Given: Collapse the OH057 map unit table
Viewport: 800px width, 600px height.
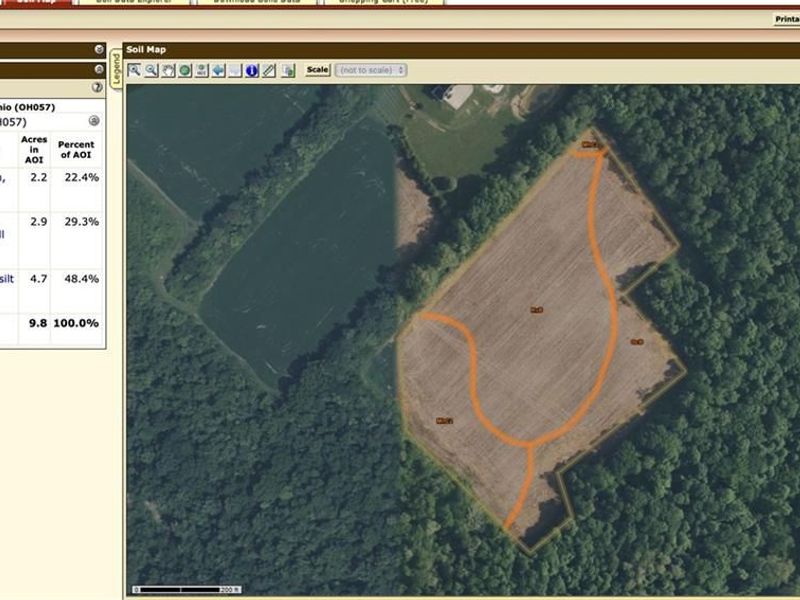Looking at the screenshot, I should click(x=94, y=121).
